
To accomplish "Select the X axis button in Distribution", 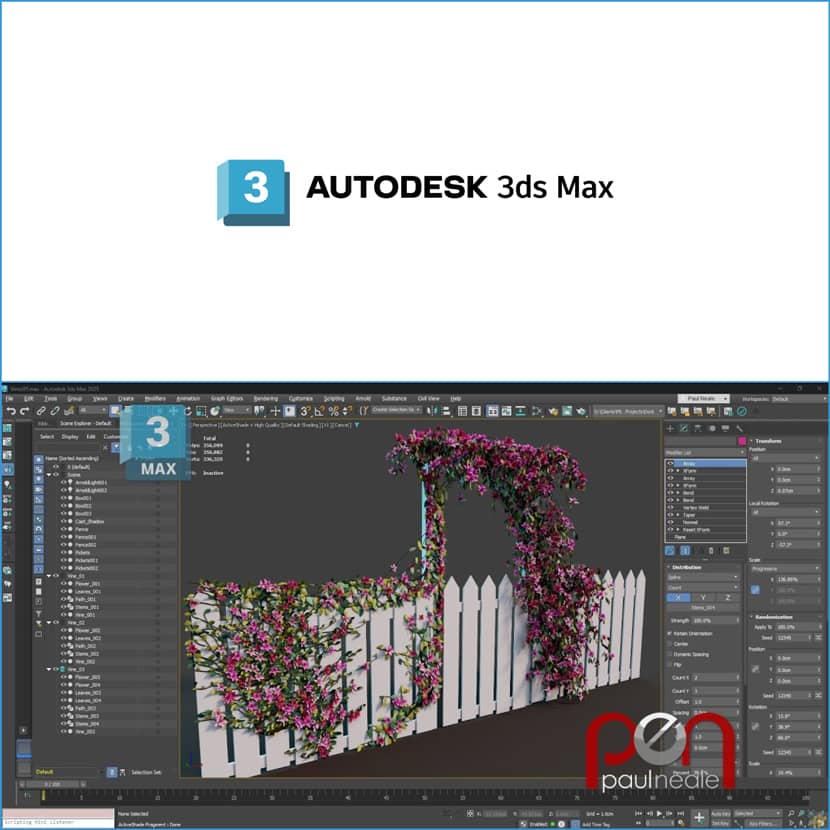I will (678, 598).
